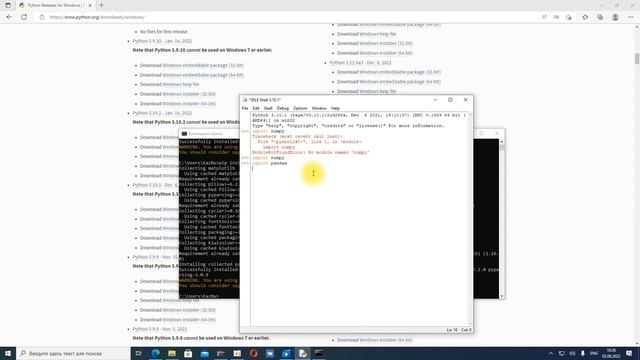Open the Debug menu in IDLE
The width and height of the screenshot is (640, 360).
click(x=282, y=108)
